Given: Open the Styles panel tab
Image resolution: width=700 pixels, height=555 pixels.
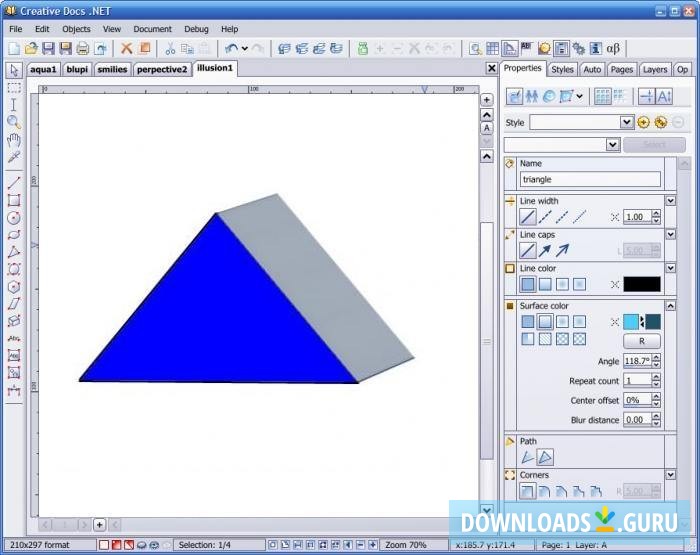Looking at the screenshot, I should tap(562, 70).
